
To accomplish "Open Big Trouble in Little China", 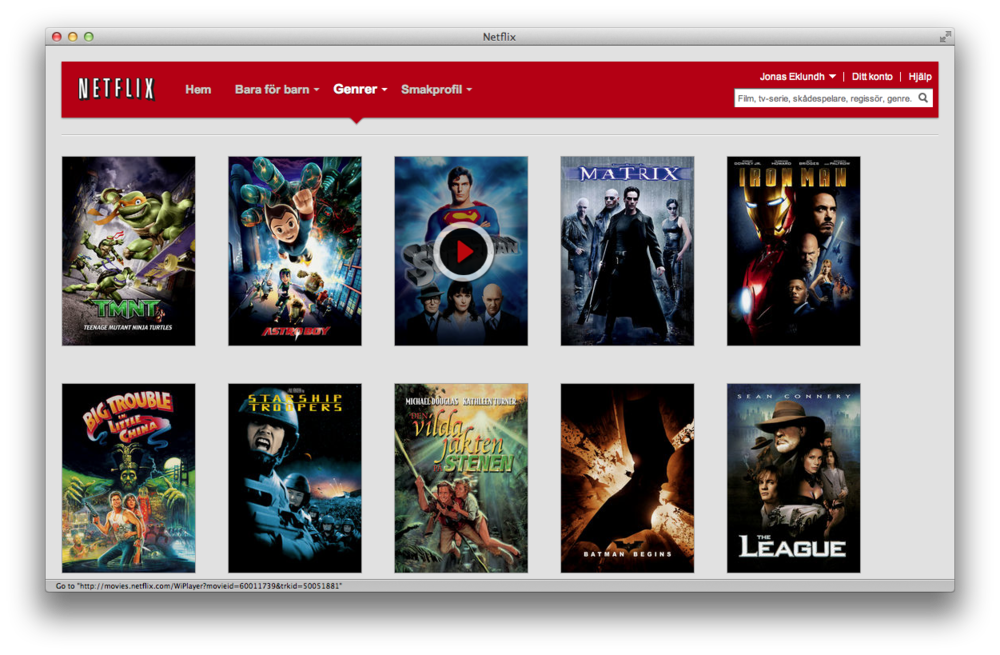I will (128, 477).
